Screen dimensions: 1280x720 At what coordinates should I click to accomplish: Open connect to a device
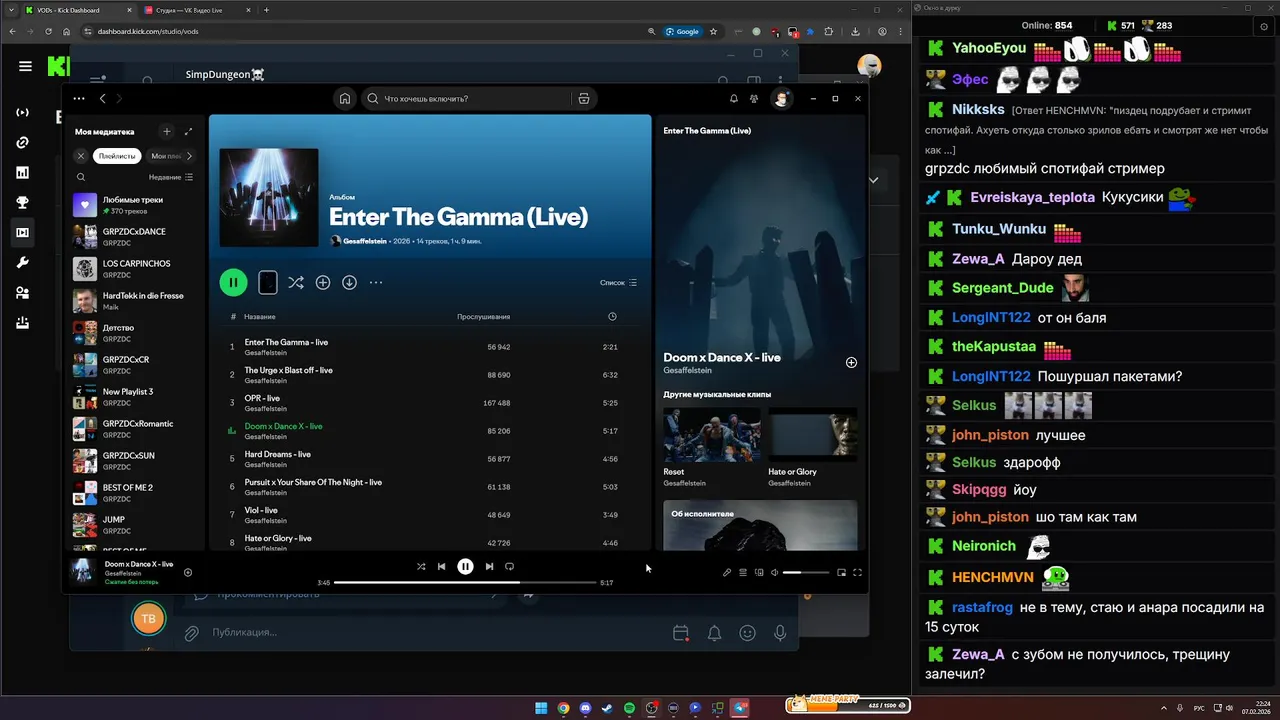(x=759, y=573)
